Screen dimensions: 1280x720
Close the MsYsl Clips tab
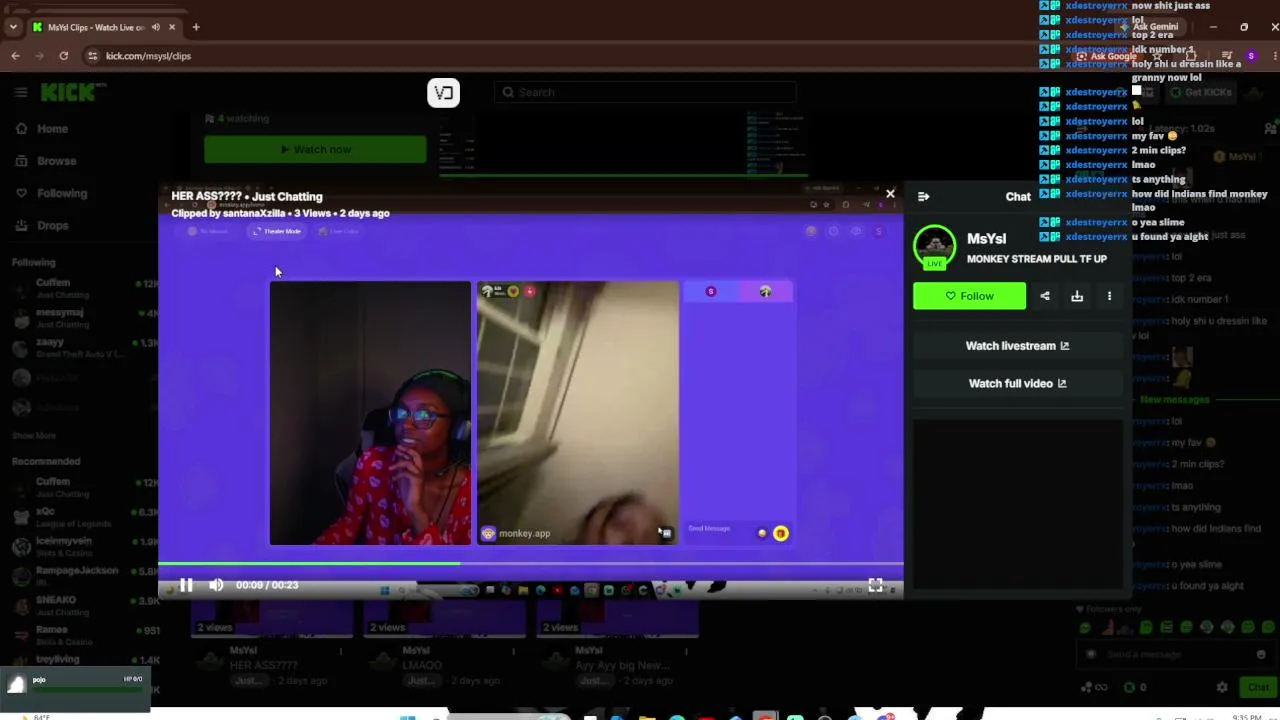coord(172,27)
